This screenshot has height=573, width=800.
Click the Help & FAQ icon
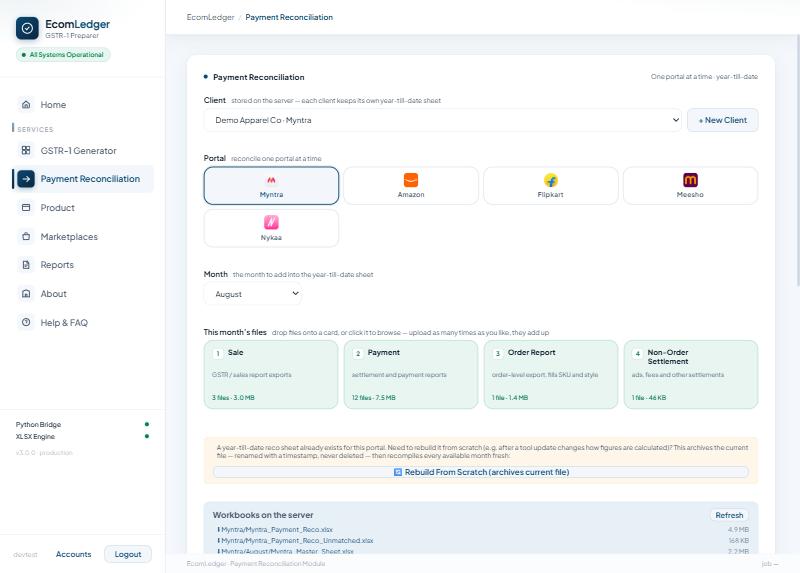point(26,322)
